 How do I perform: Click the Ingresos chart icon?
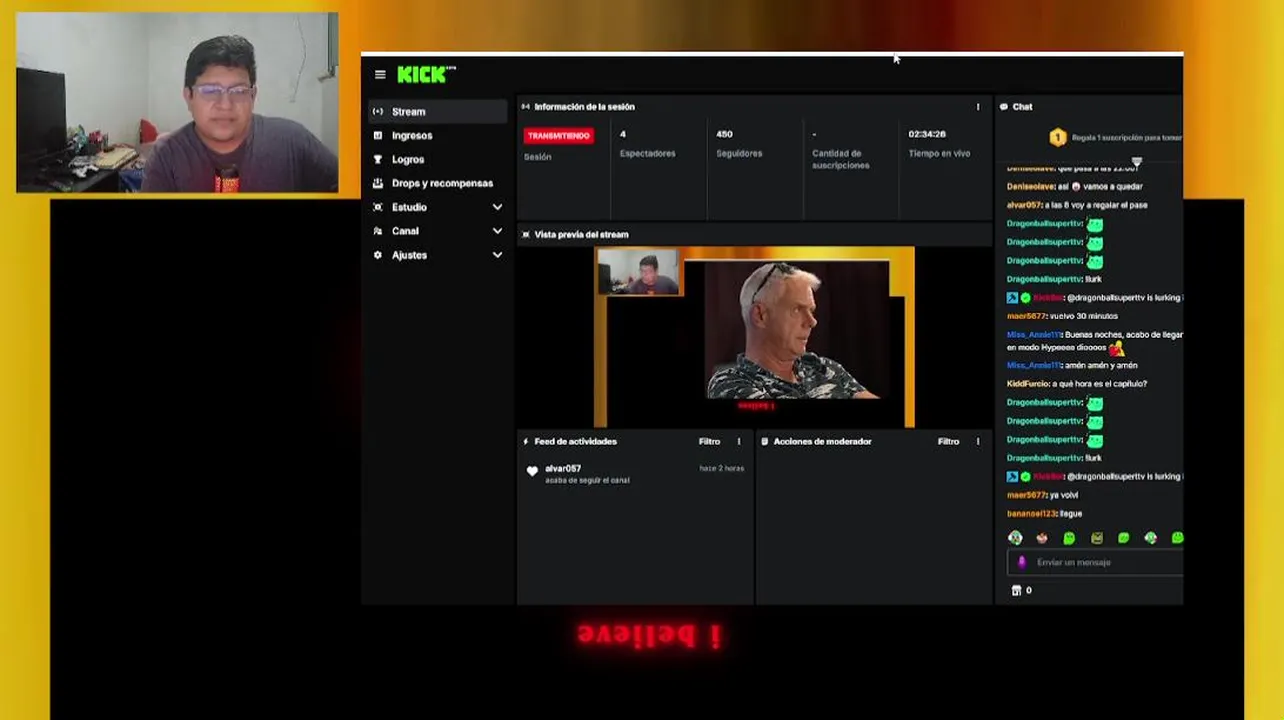(378, 136)
